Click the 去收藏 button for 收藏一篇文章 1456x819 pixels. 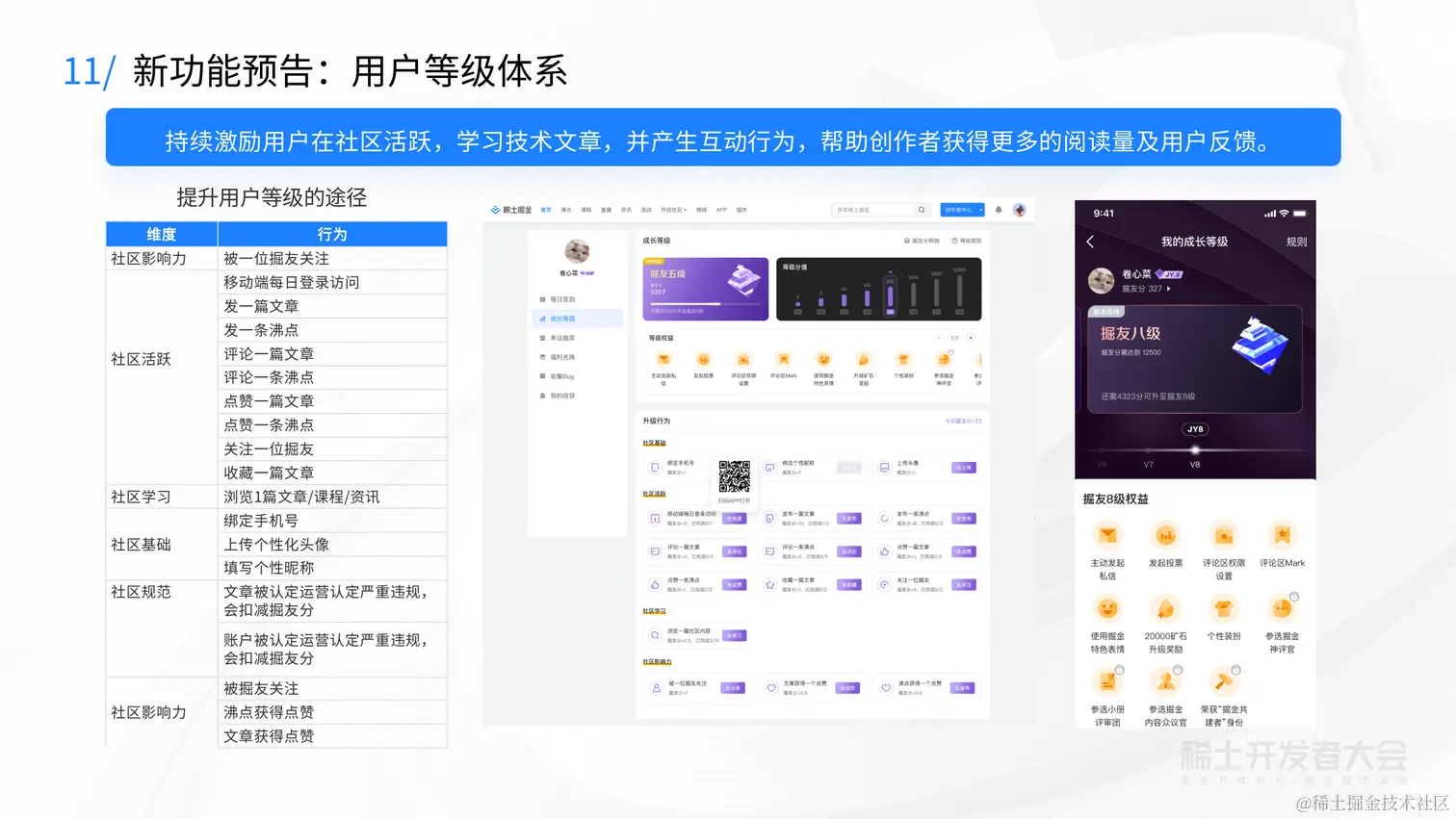(x=848, y=585)
